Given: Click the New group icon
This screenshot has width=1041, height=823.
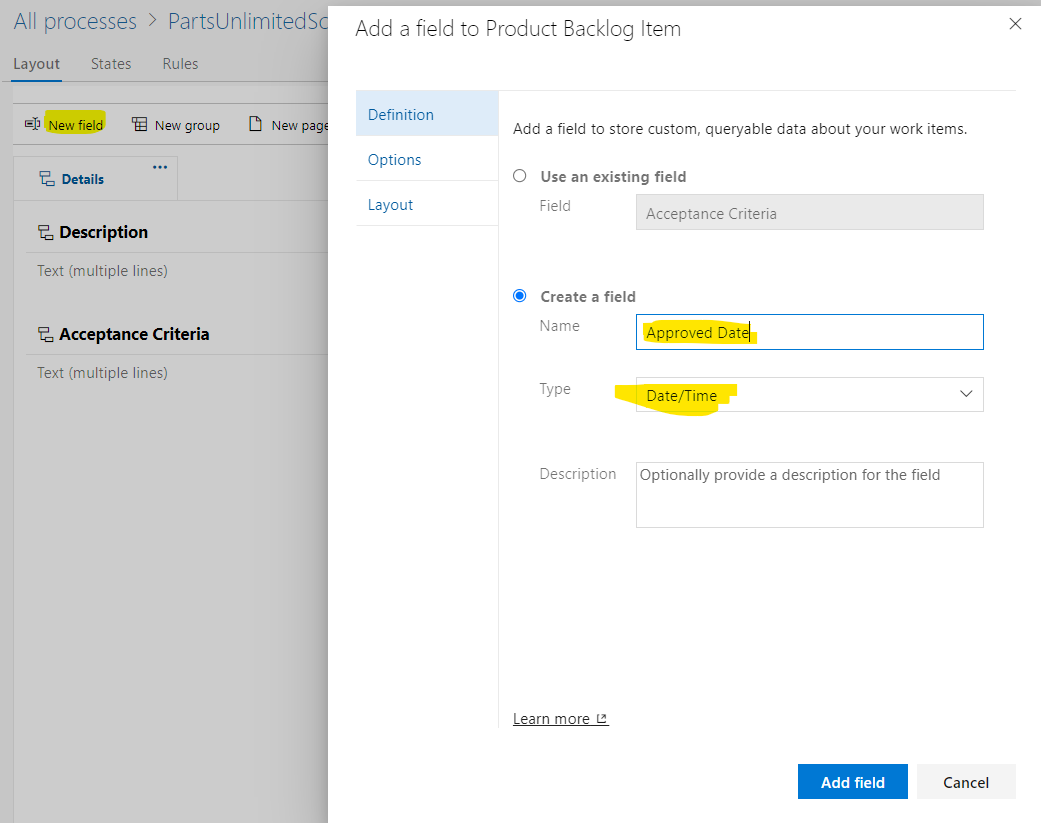Looking at the screenshot, I should pos(140,124).
